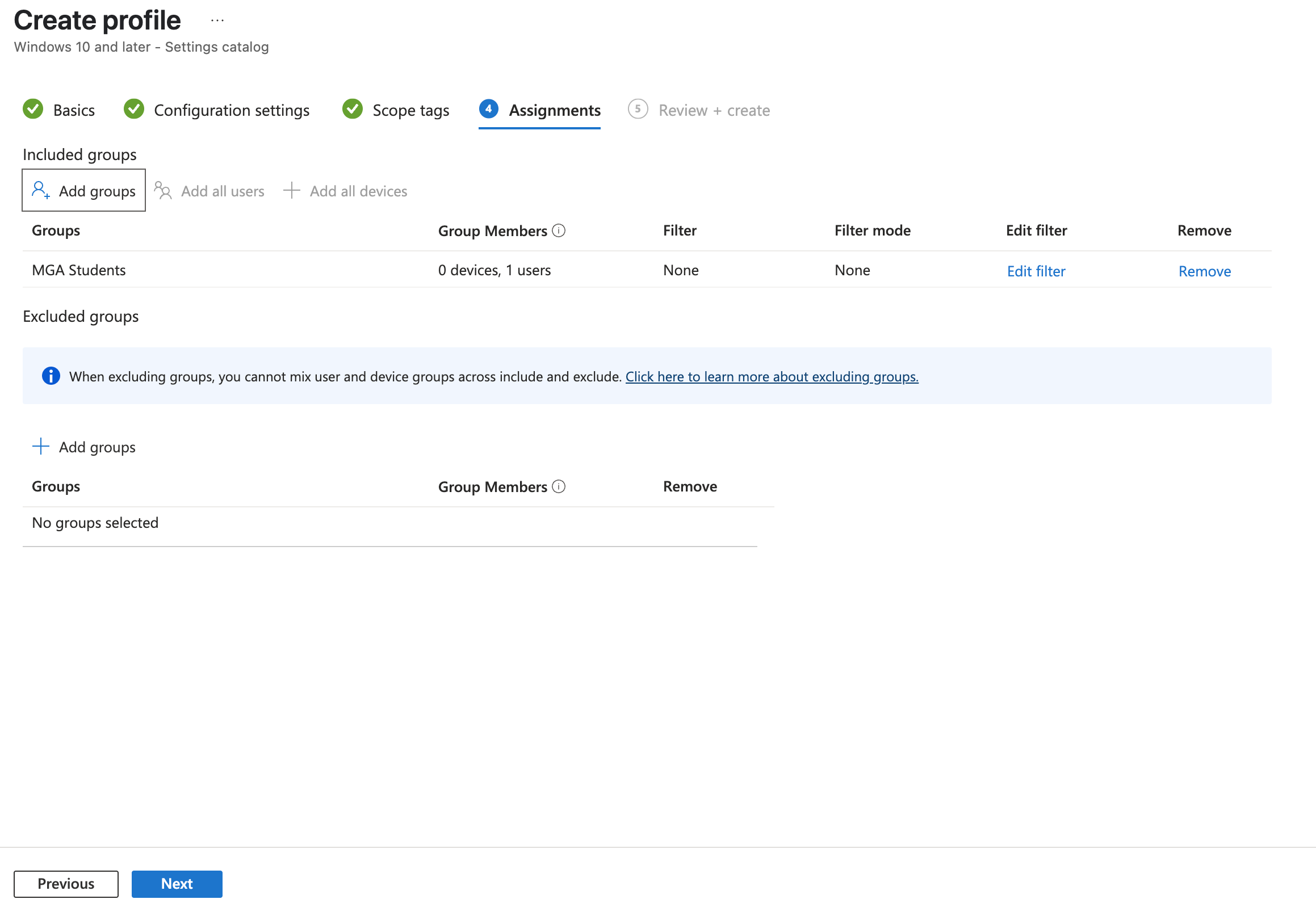Click Add all users
1316x916 pixels.
click(x=210, y=191)
